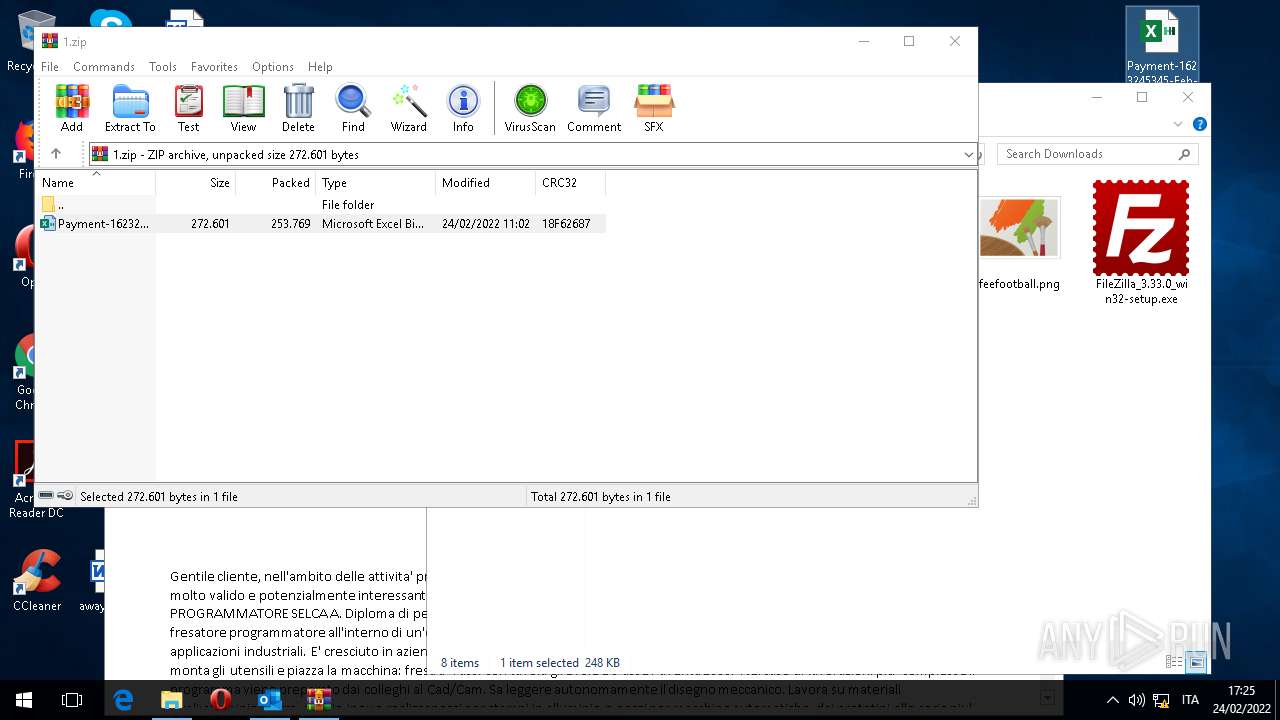Viewport: 1280px width, 720px height.
Task: Click the key icon in WinRAR status bar
Action: coord(65,496)
